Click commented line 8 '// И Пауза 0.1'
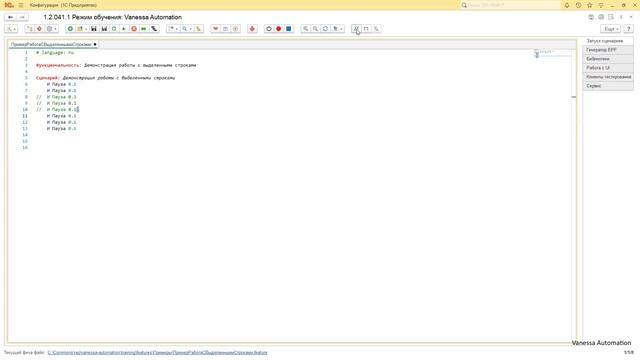 pos(56,97)
